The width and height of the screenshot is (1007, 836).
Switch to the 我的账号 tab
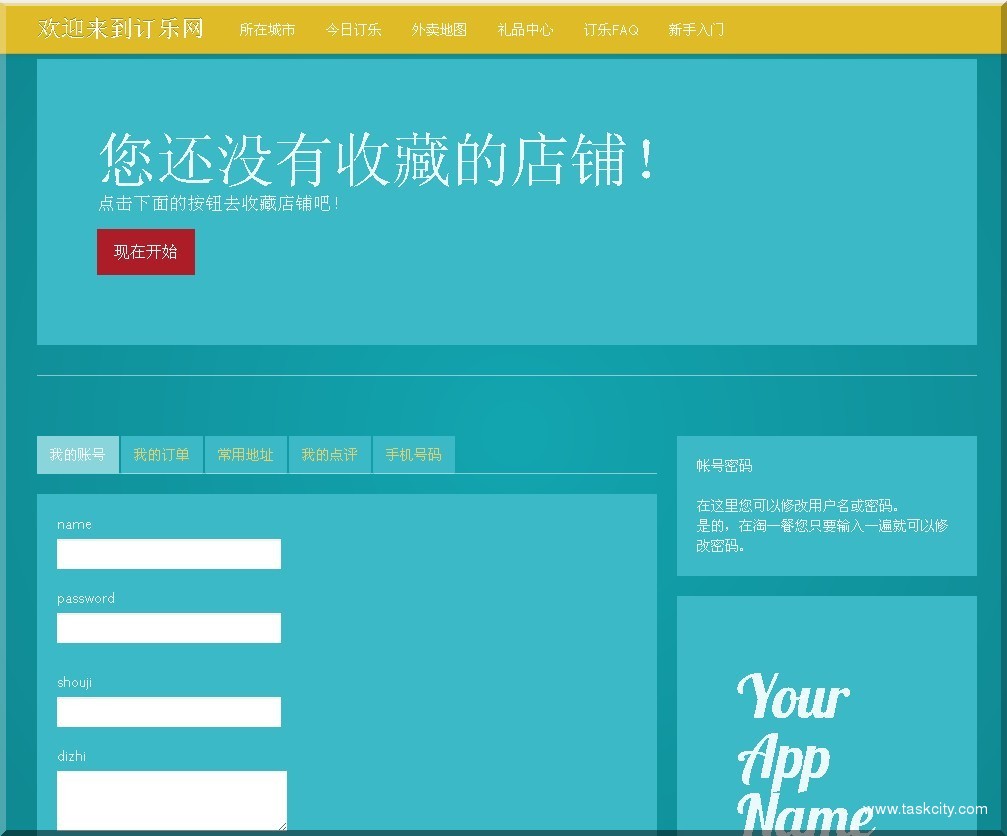tap(78, 455)
